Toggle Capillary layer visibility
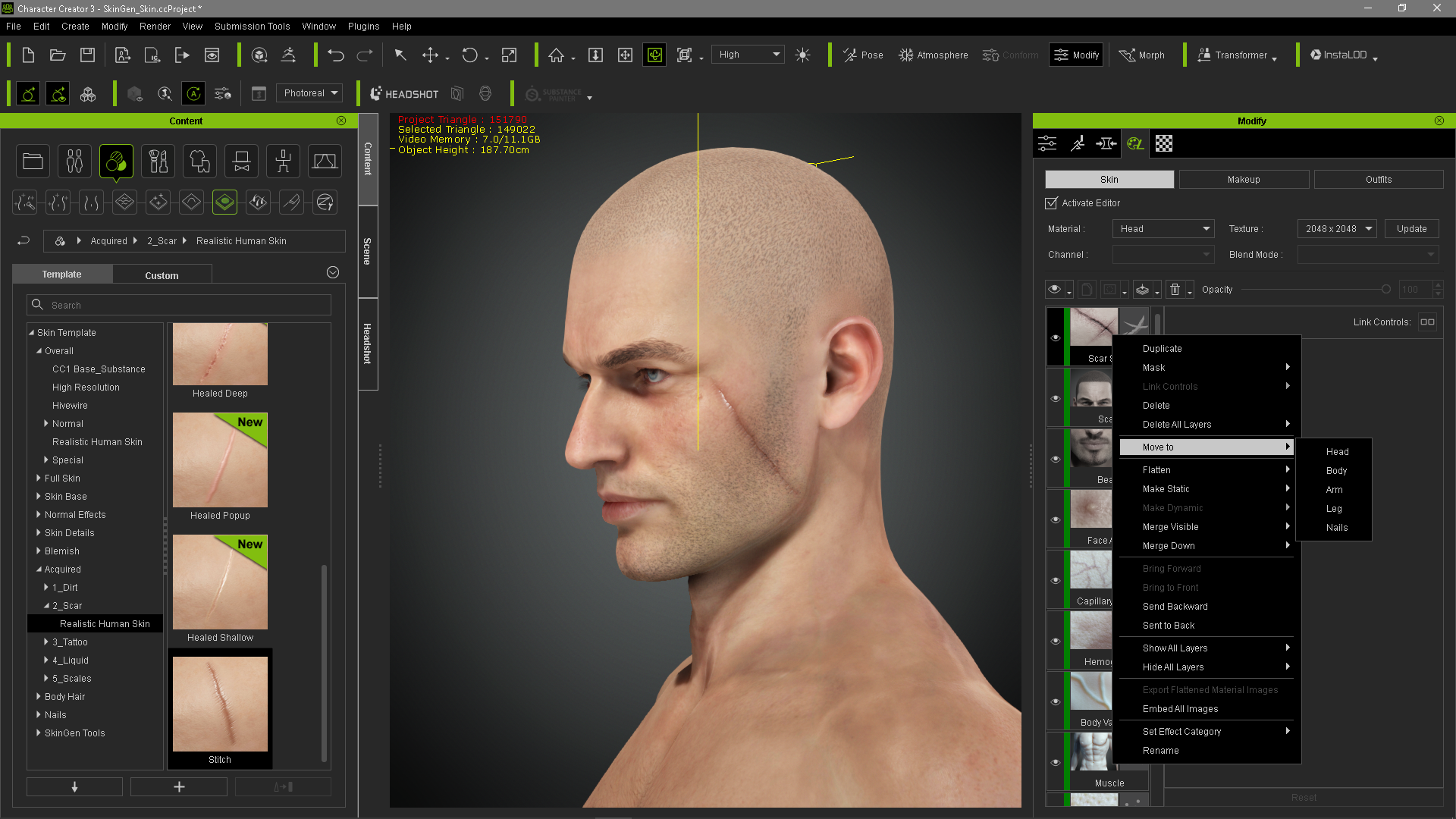This screenshot has width=1456, height=819. click(x=1056, y=580)
